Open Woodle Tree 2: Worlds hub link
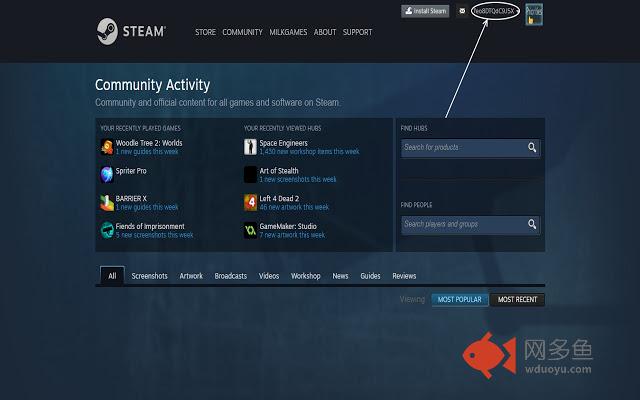The height and width of the screenshot is (400, 640). tap(149, 143)
